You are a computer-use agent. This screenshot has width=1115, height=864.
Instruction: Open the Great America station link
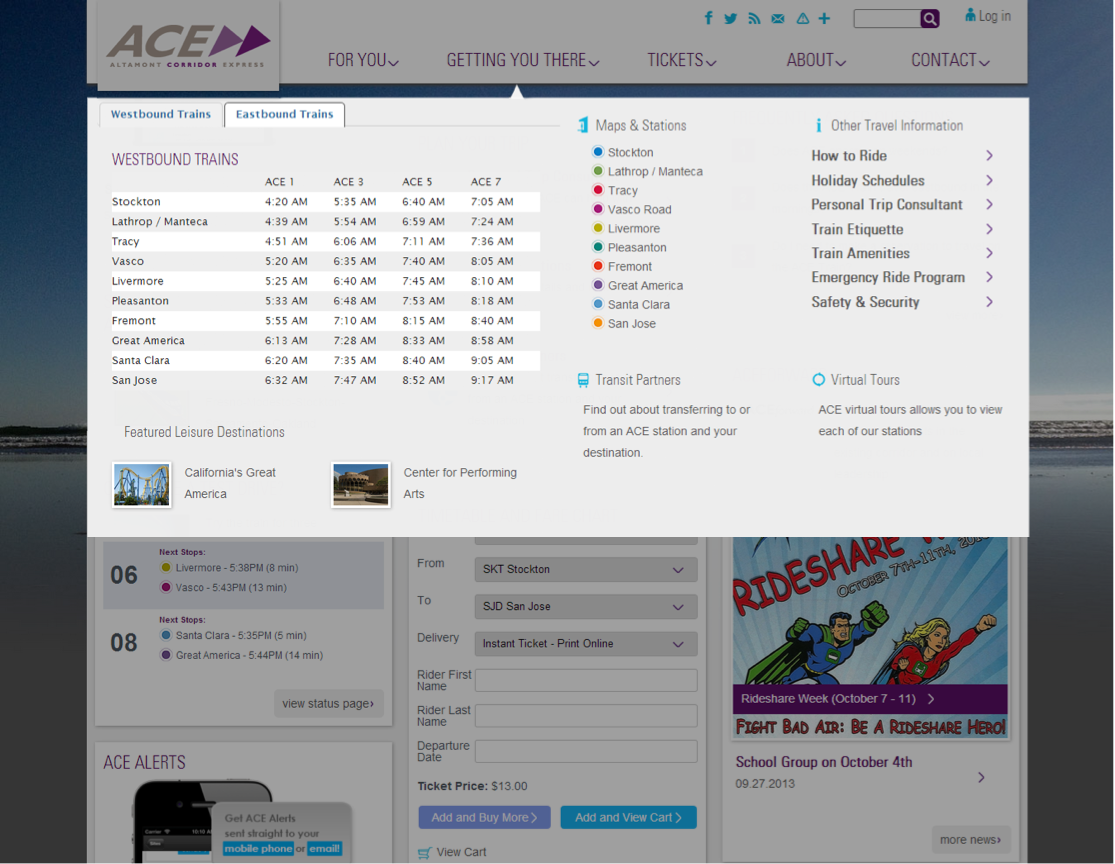[x=645, y=285]
